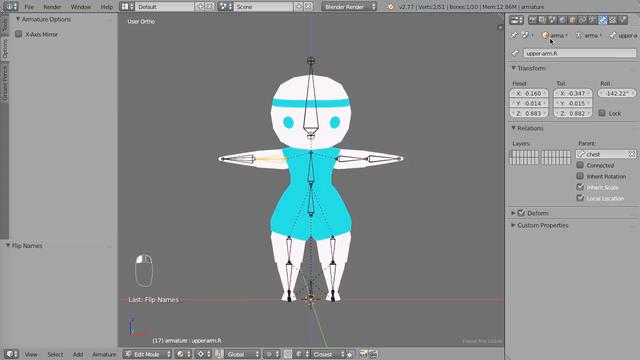Click the armature data 'arma' breadcrumb
Viewport: 640px width, 360px height.
point(589,36)
